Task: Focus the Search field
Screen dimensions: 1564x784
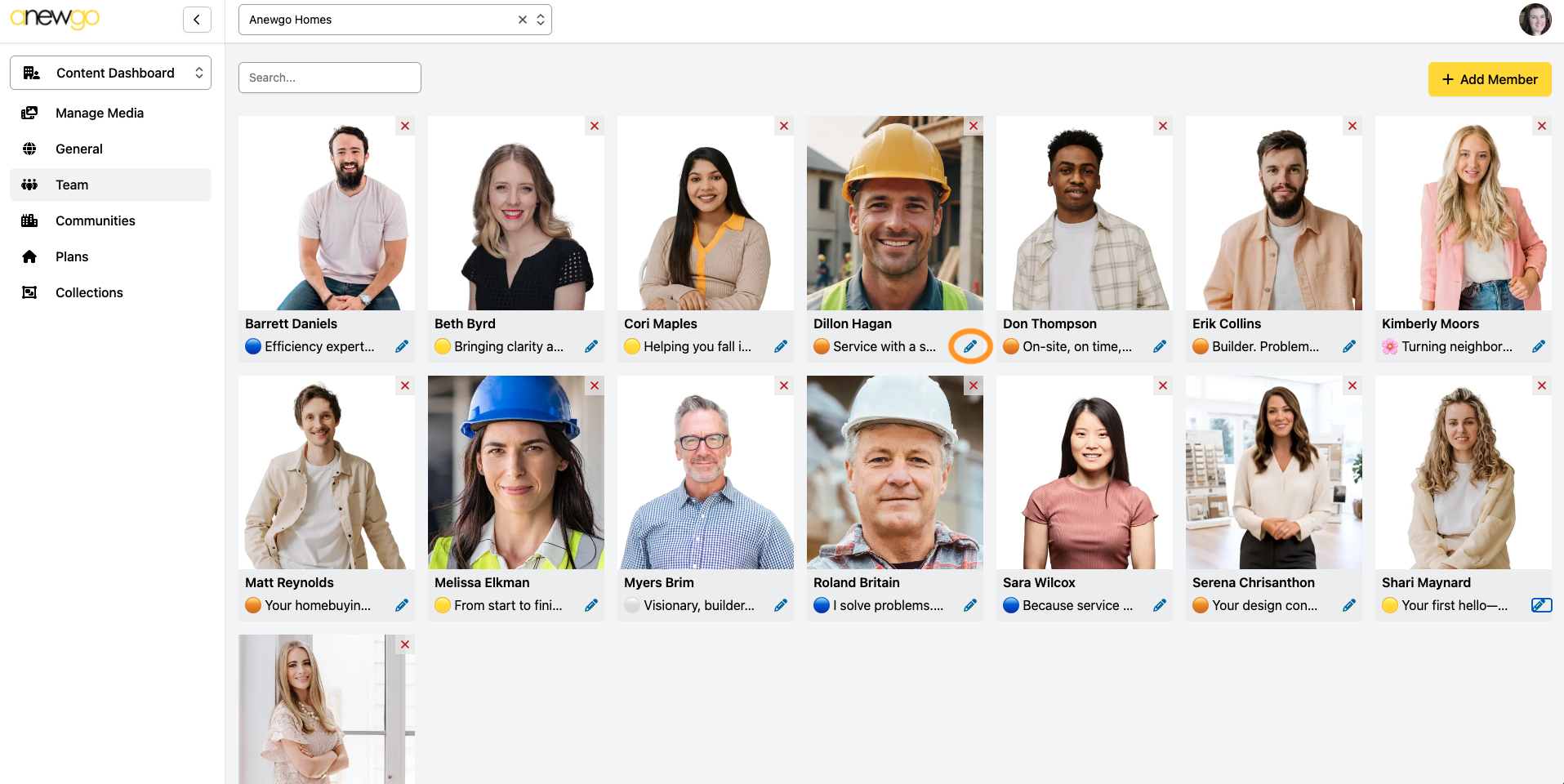Action: pos(330,78)
